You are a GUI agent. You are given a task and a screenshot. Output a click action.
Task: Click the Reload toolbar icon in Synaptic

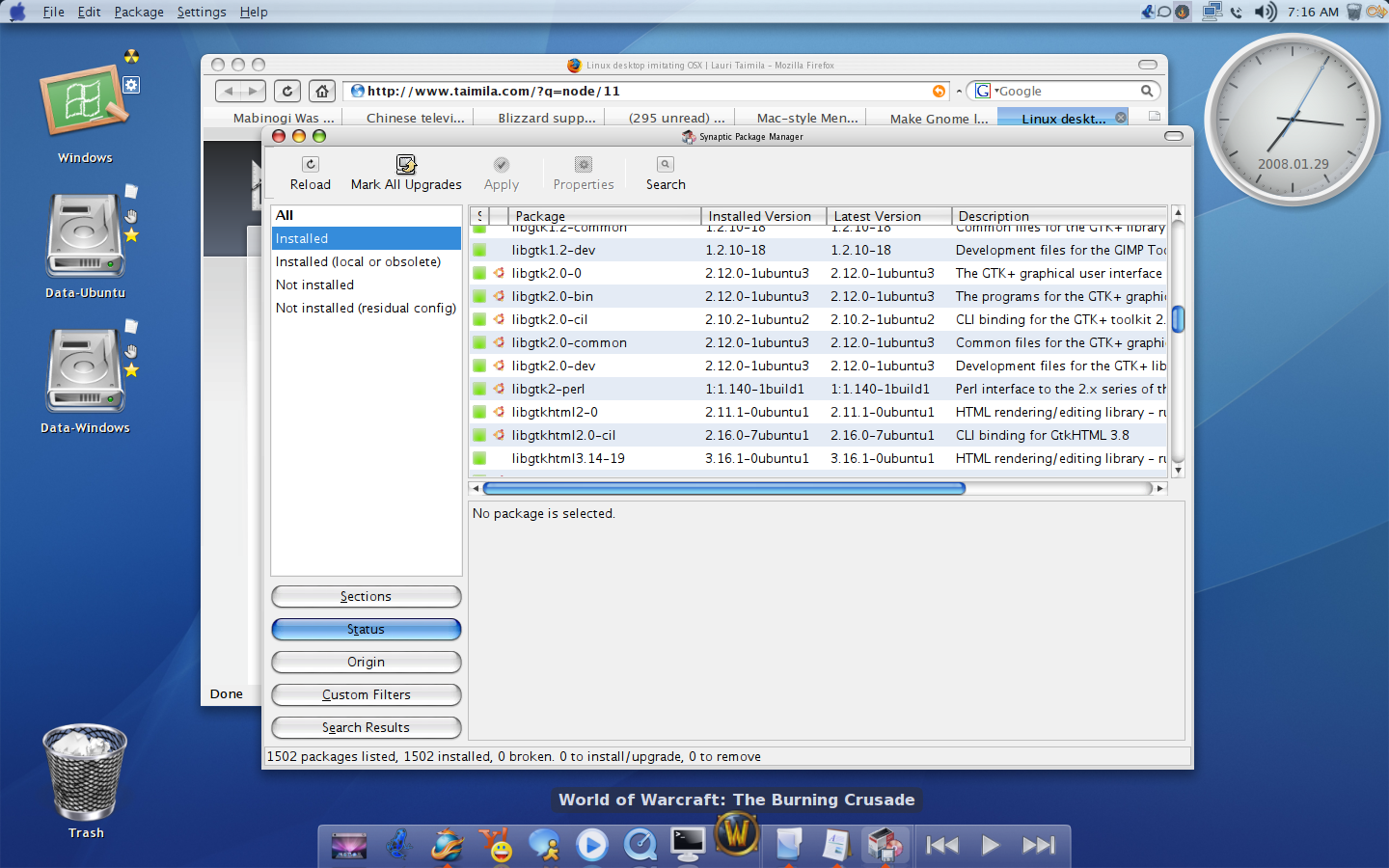click(x=310, y=165)
